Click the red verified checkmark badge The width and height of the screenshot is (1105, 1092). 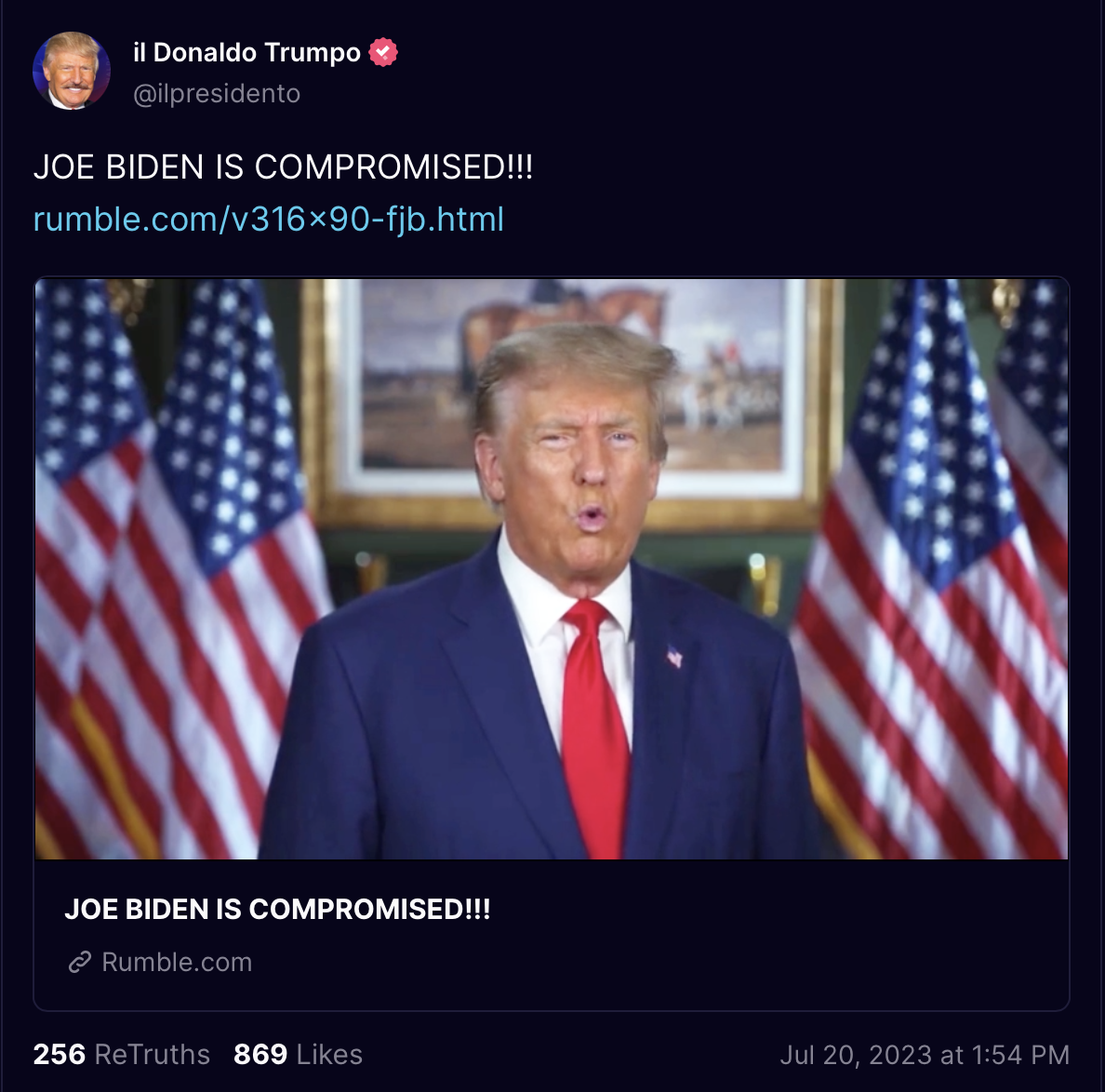tap(383, 52)
